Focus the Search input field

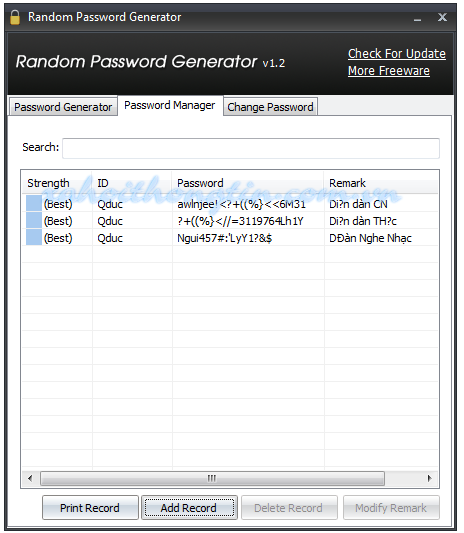tap(251, 148)
